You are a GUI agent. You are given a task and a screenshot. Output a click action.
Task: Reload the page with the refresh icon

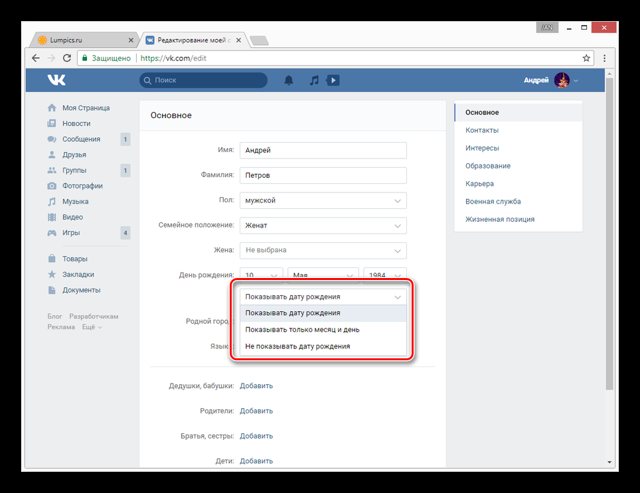pos(67,58)
